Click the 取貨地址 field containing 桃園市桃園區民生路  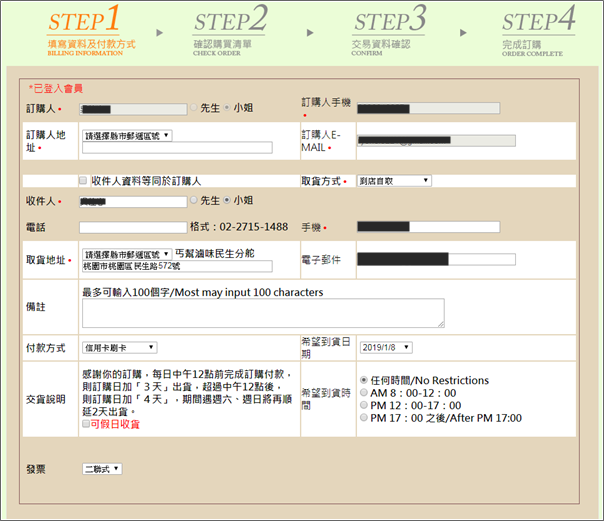pyautogui.click(x=177, y=267)
